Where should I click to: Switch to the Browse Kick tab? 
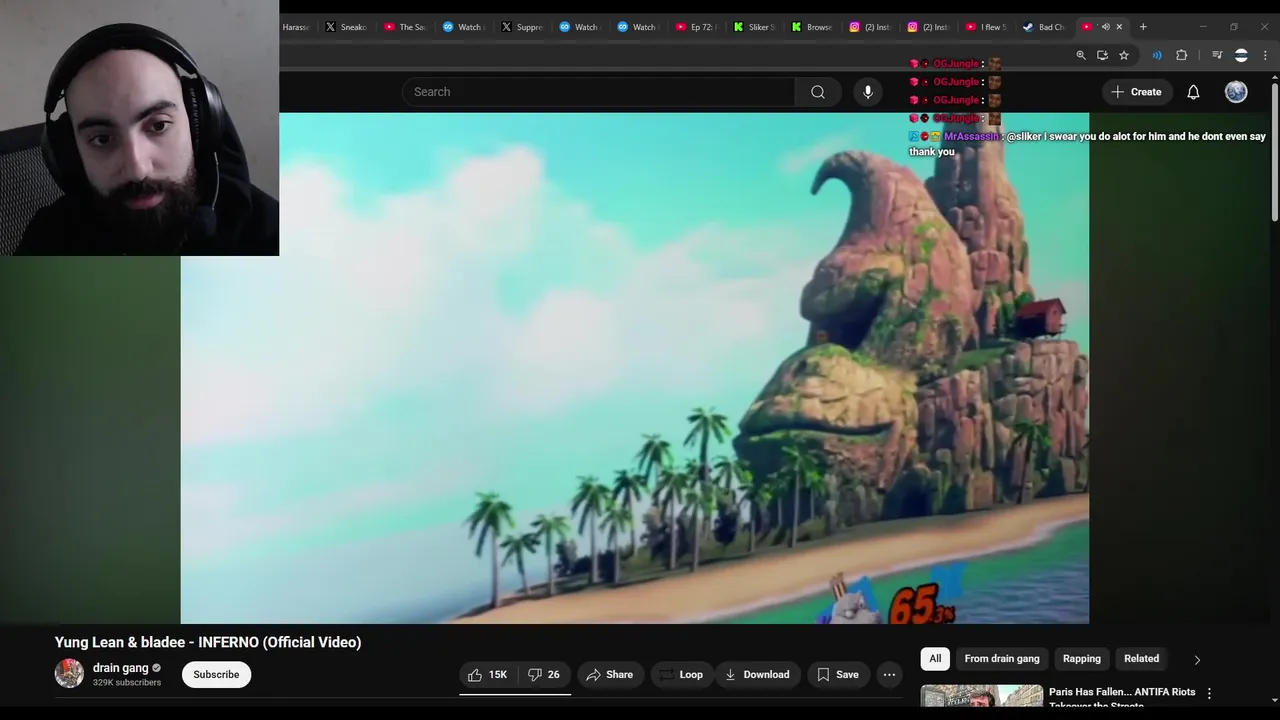tap(812, 27)
